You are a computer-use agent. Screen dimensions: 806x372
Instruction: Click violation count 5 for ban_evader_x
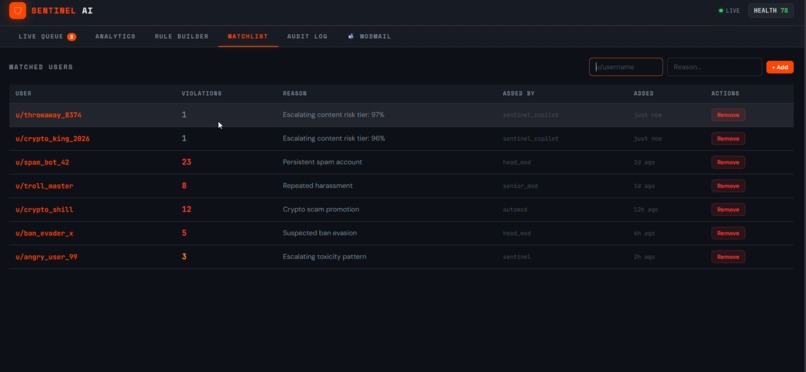pyautogui.click(x=184, y=233)
